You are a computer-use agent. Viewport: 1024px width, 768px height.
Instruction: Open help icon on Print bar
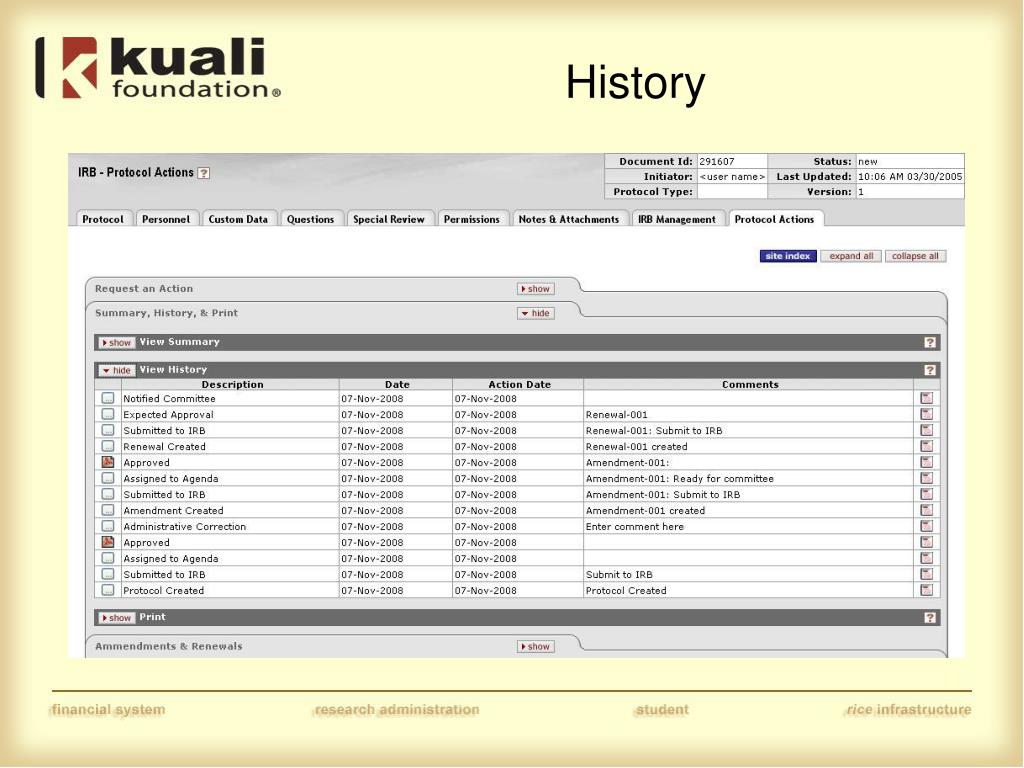tap(930, 618)
